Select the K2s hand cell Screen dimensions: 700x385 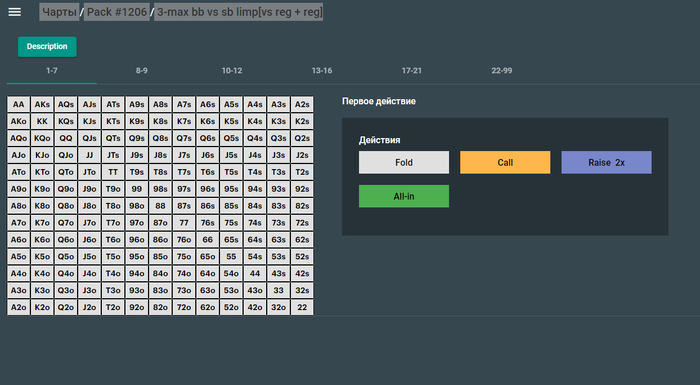click(x=302, y=121)
